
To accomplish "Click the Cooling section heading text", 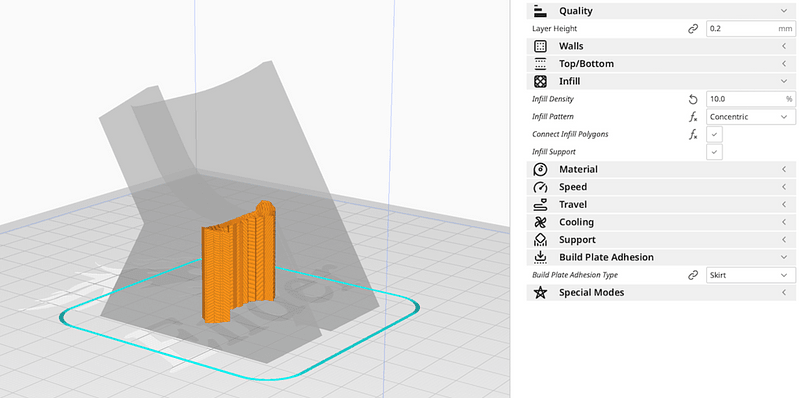I will pyautogui.click(x=577, y=222).
